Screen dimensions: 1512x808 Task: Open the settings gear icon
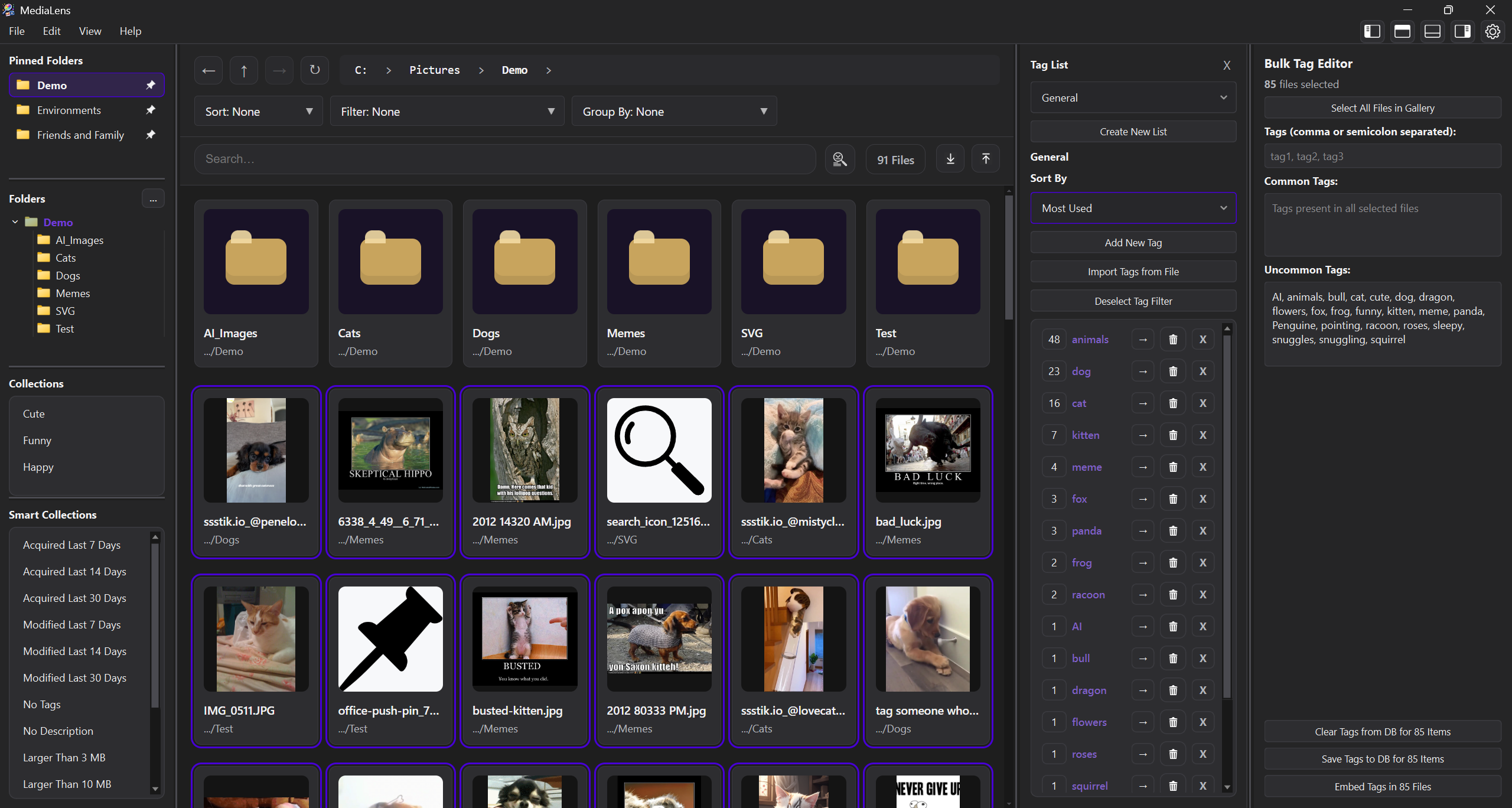pos(1493,31)
